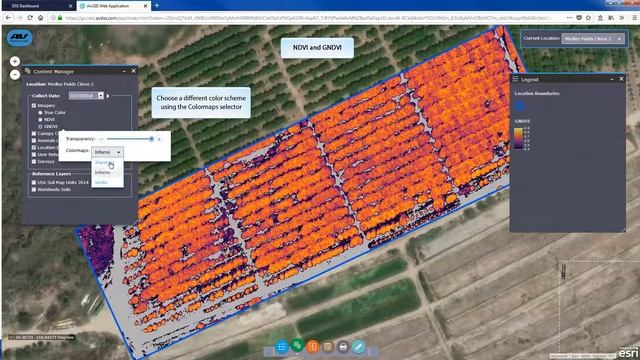Enable USA Soil Map Units 2014 layer
Image resolution: width=640 pixels, height=360 pixels.
34,182
